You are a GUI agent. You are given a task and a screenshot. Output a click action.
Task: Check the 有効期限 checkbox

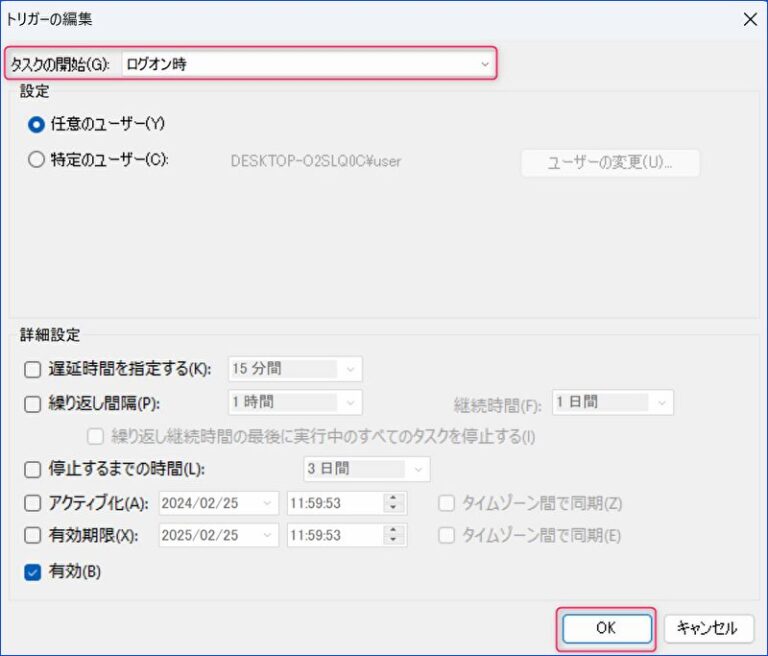pyautogui.click(x=33, y=536)
